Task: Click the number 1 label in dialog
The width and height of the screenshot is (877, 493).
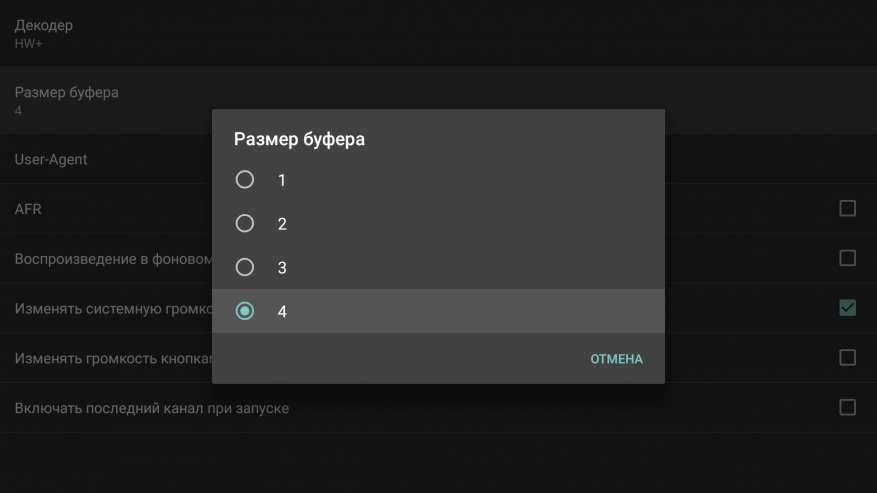Action: click(282, 180)
